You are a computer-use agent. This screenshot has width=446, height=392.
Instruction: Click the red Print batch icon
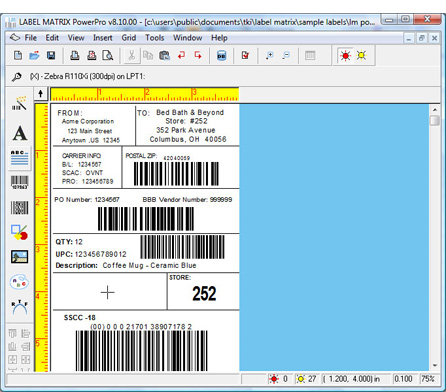pos(92,55)
